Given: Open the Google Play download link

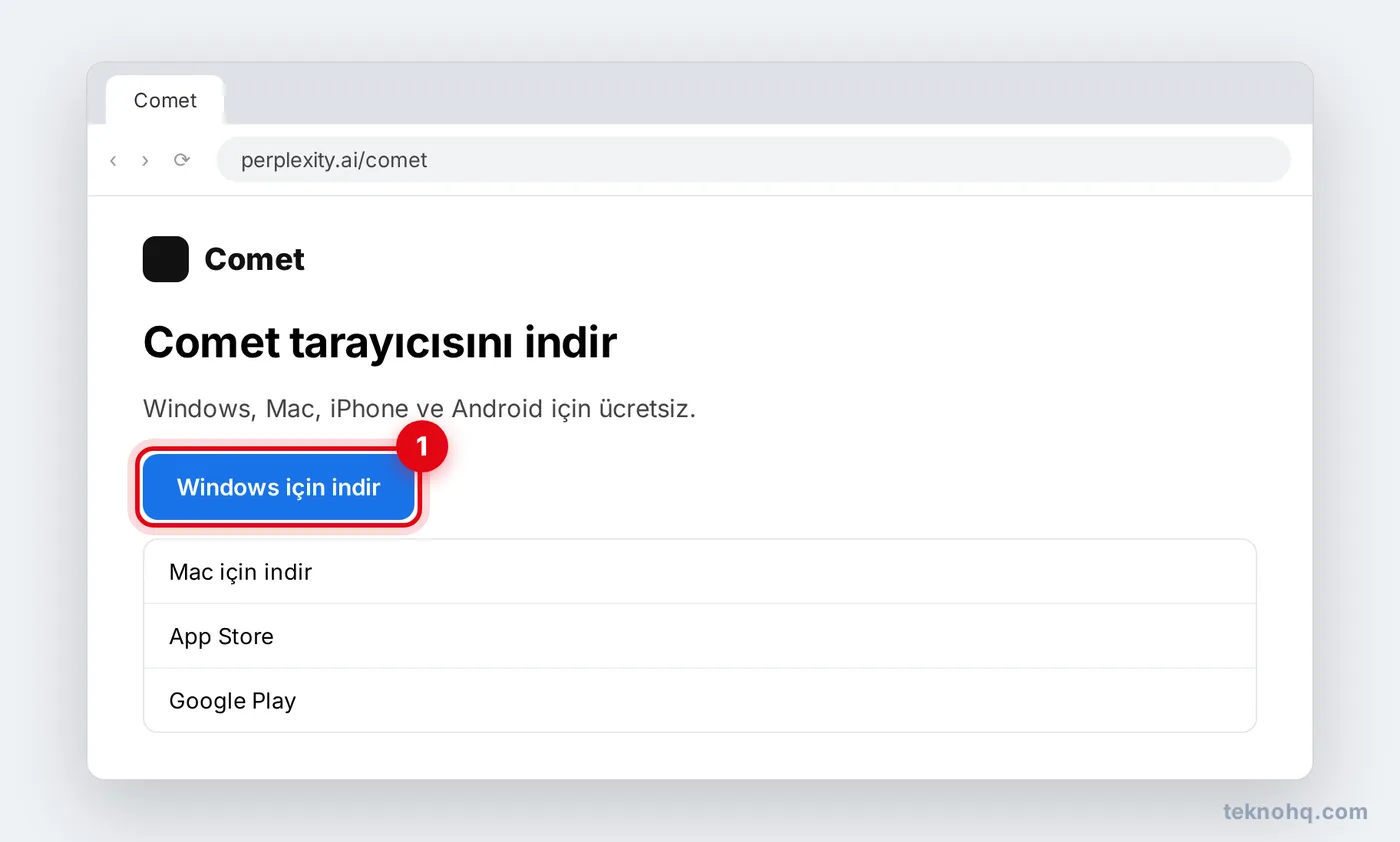Looking at the screenshot, I should point(700,700).
